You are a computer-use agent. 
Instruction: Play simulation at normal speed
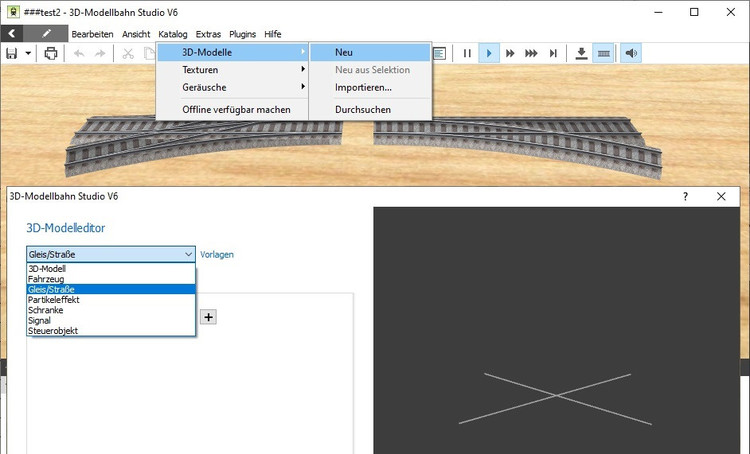(x=488, y=53)
